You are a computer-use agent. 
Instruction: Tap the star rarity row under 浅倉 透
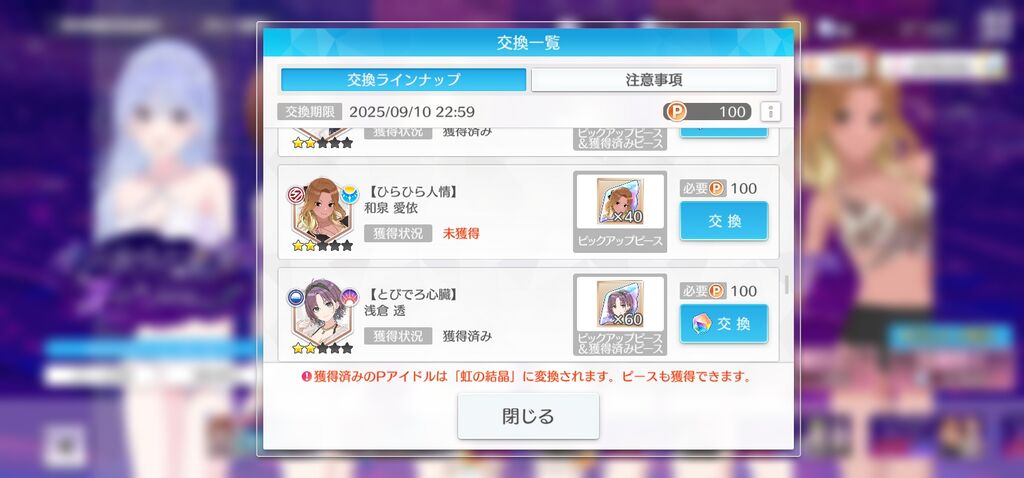322,349
